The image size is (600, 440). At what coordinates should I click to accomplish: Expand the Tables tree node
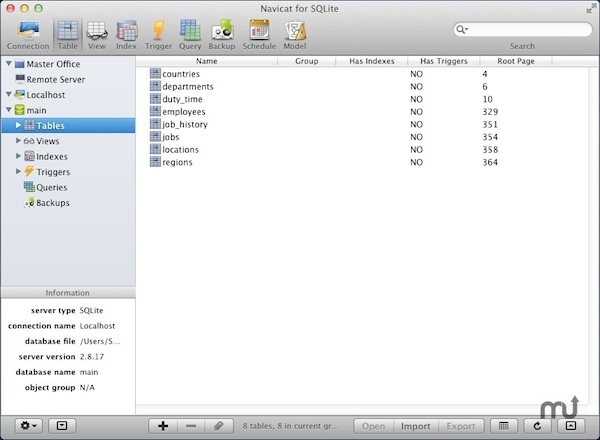[18, 125]
